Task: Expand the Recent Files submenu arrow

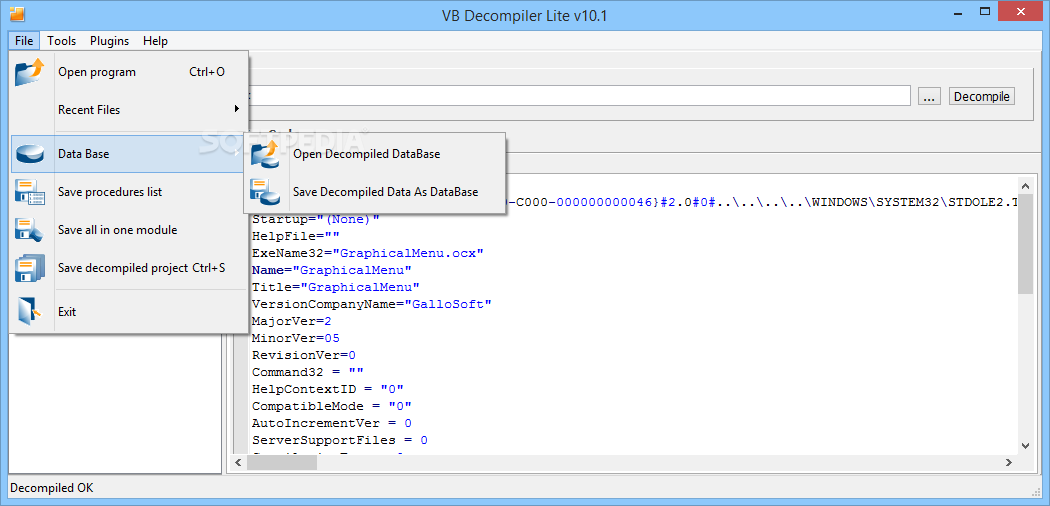Action: (236, 109)
